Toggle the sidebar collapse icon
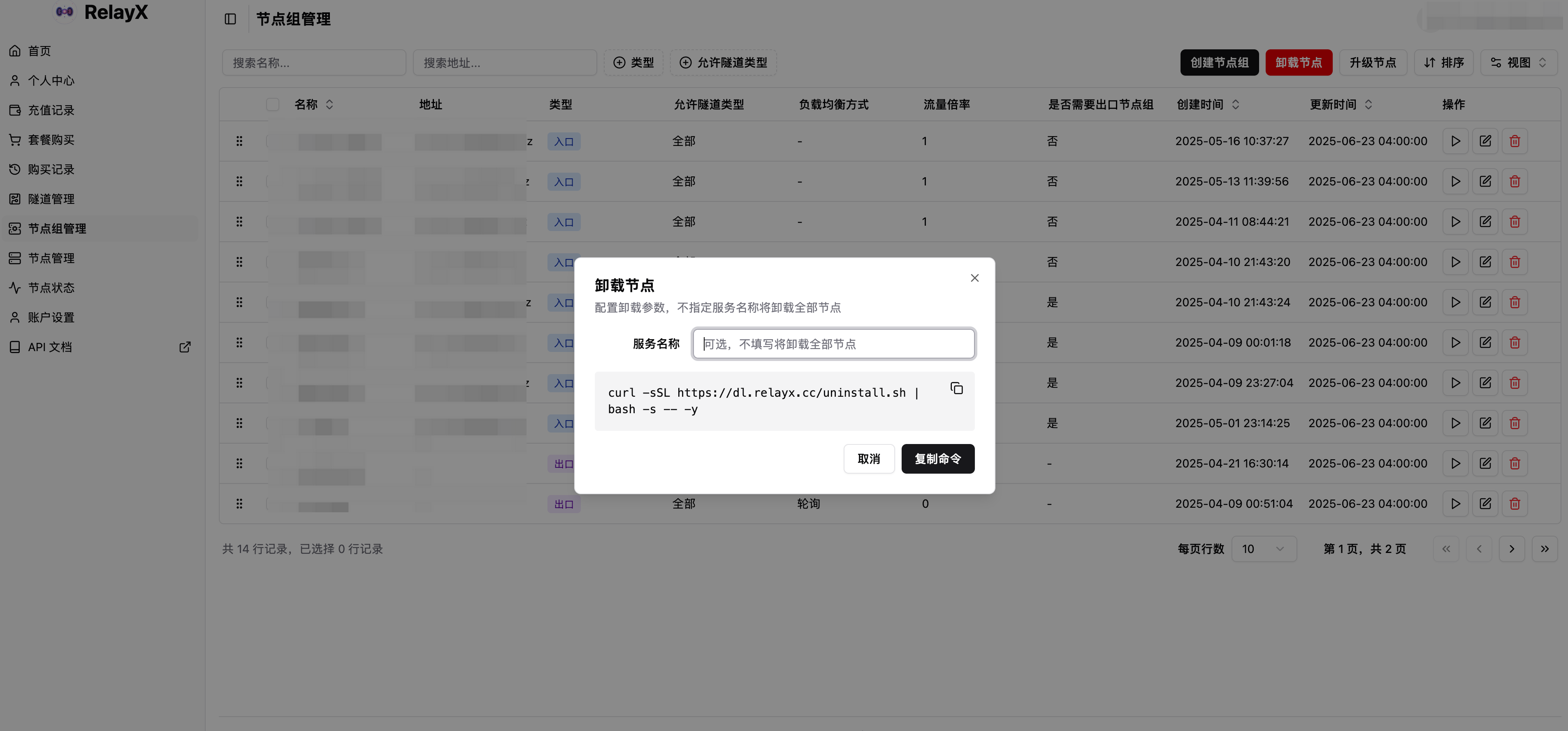The height and width of the screenshot is (731, 1568). click(230, 19)
